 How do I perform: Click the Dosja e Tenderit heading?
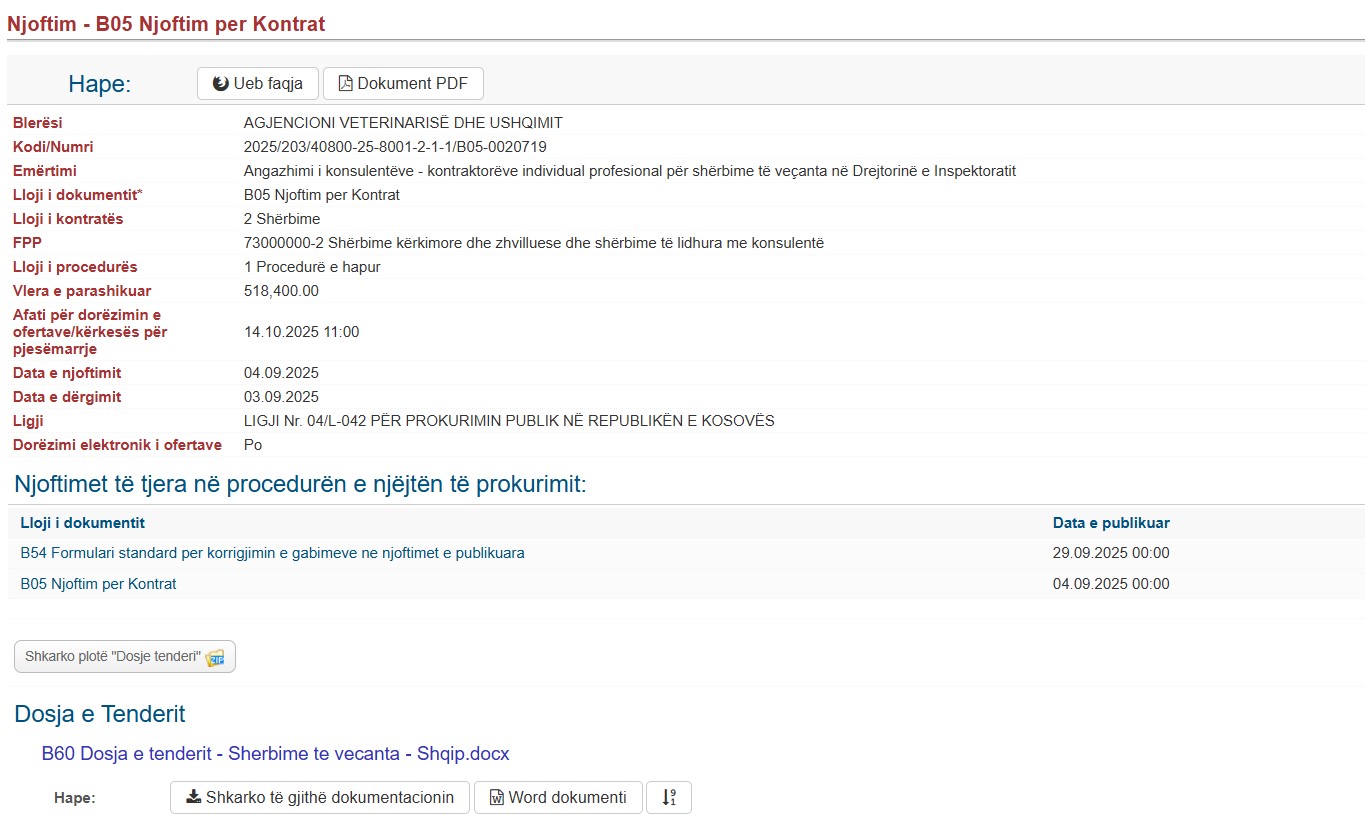100,714
